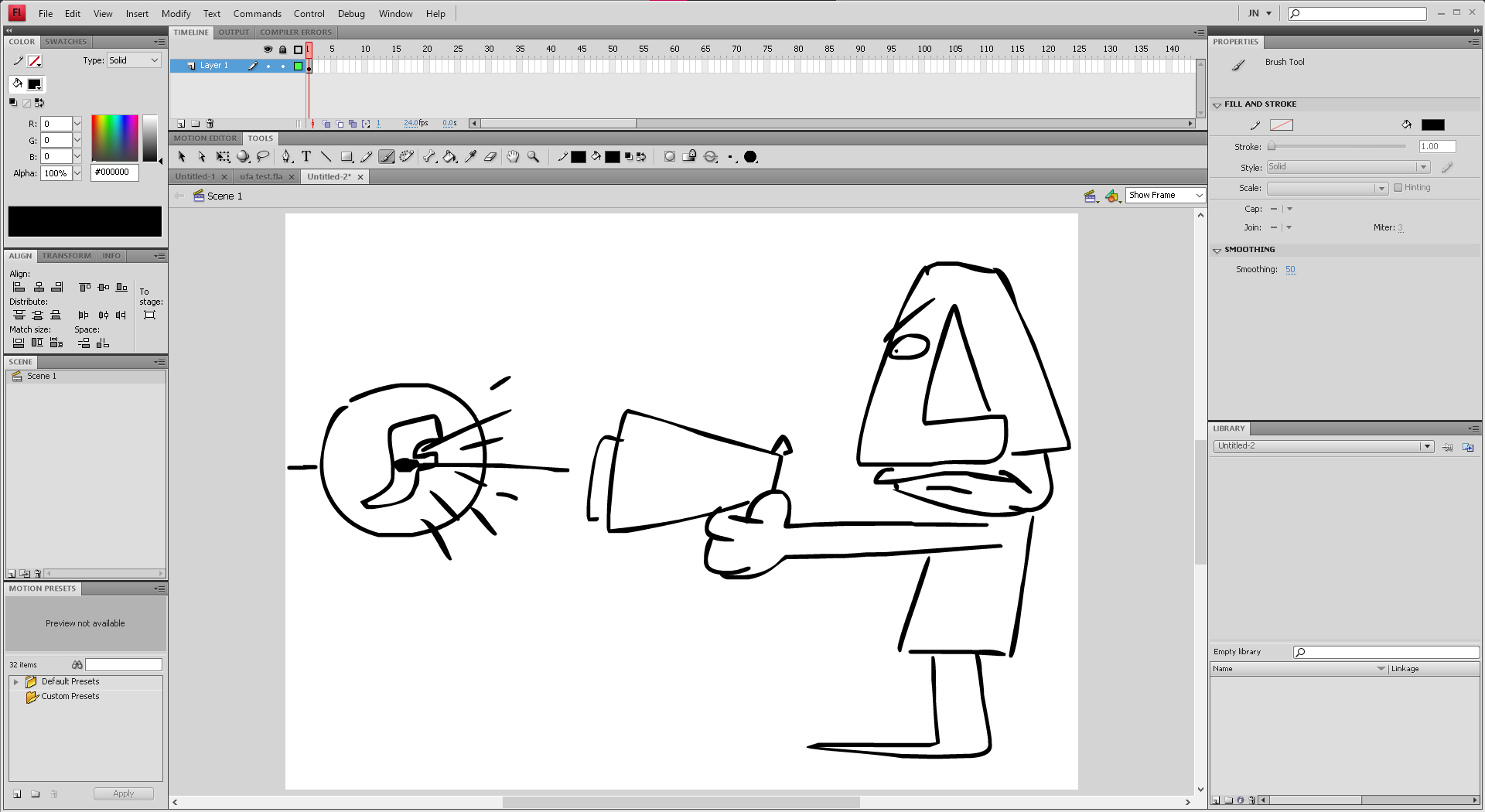Viewport: 1485px width, 812px height.
Task: Enable the stroke Hinting checkbox
Action: point(1398,188)
